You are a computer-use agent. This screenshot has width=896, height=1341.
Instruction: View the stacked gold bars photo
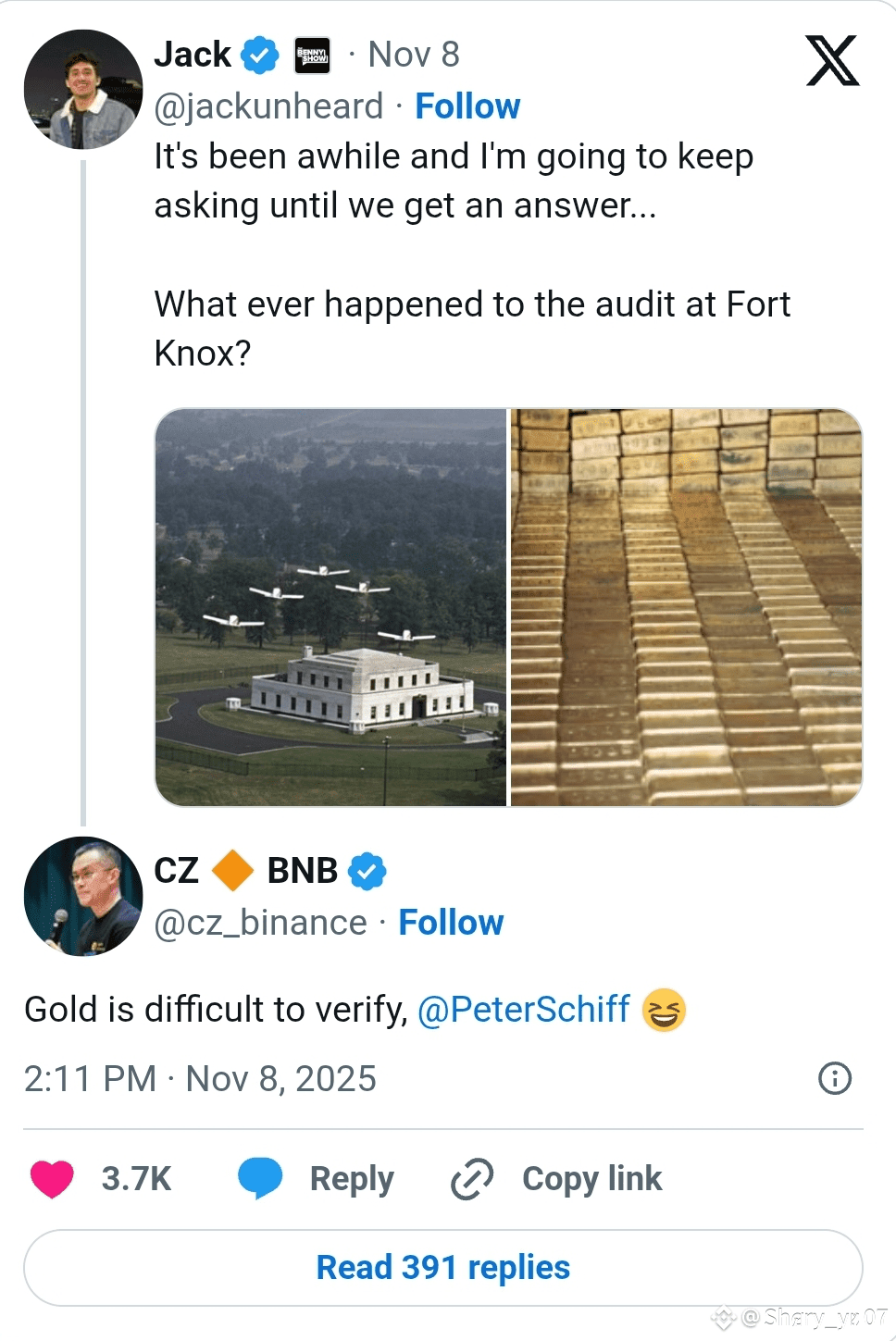tap(686, 607)
